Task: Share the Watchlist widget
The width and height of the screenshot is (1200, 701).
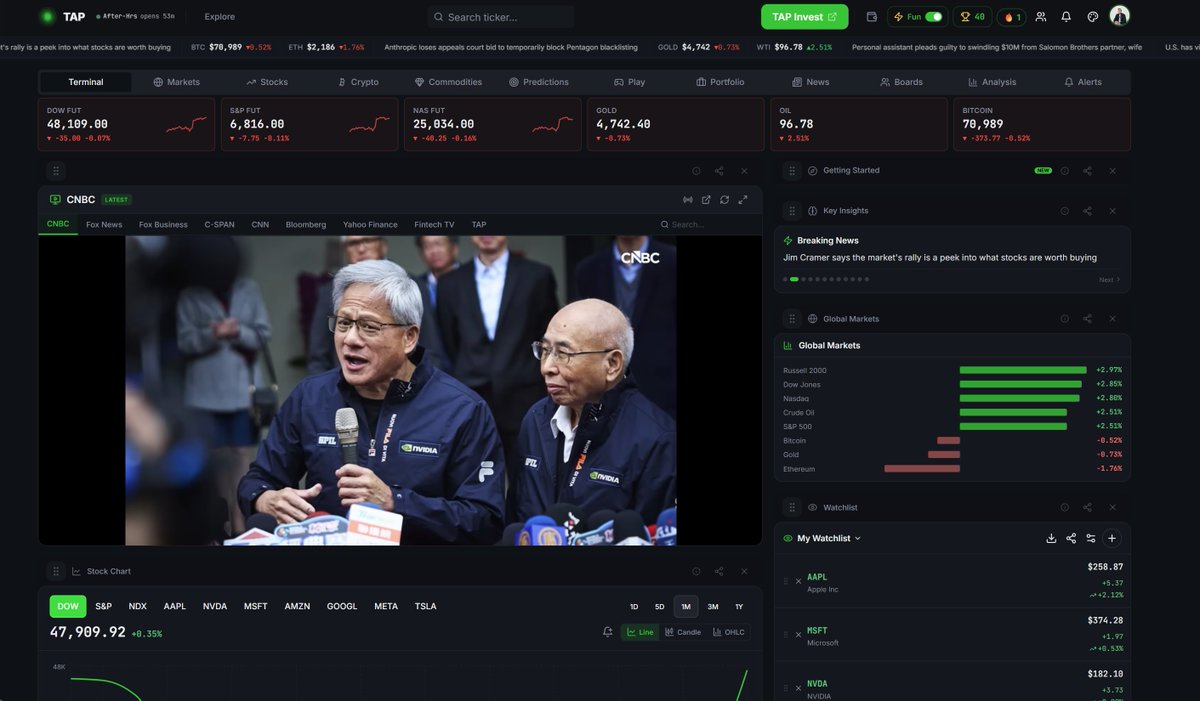Action: (x=1087, y=508)
